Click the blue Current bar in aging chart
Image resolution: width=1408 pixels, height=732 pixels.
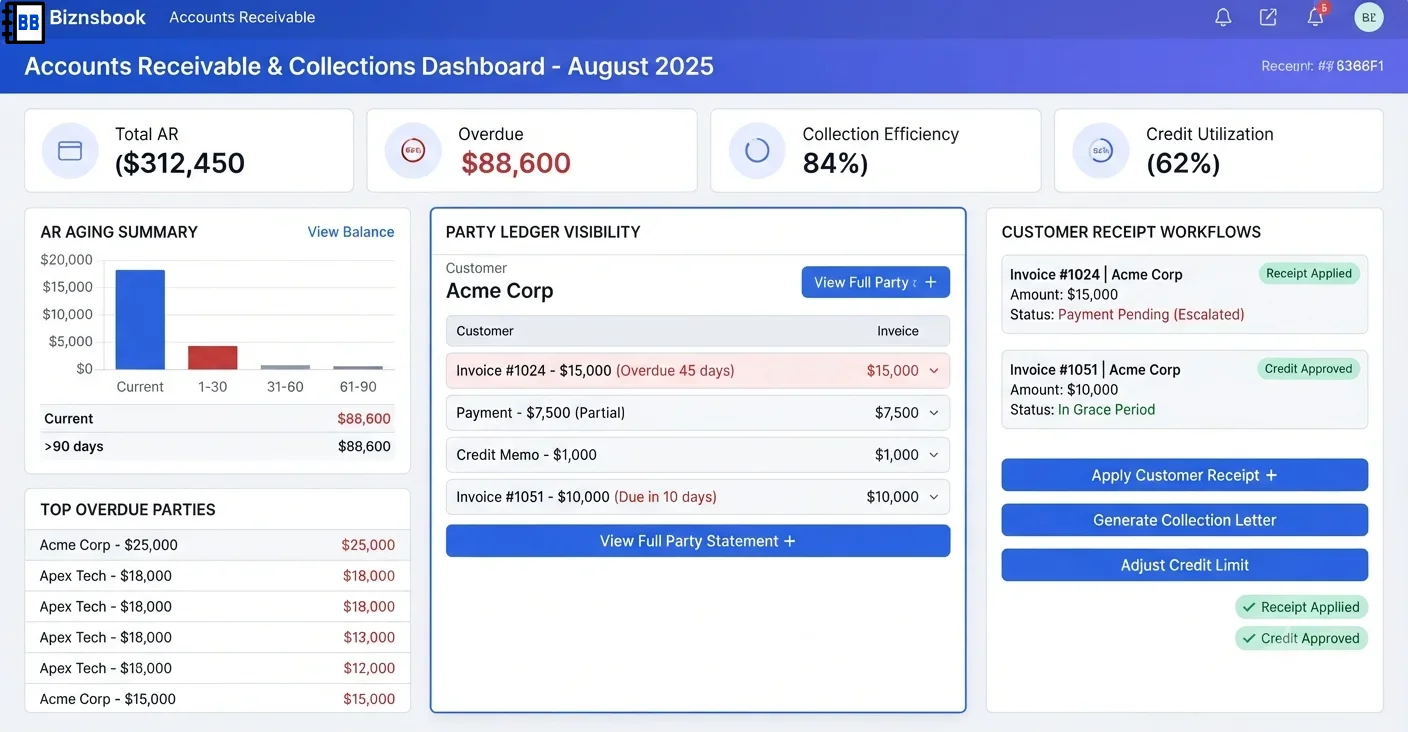(140, 320)
